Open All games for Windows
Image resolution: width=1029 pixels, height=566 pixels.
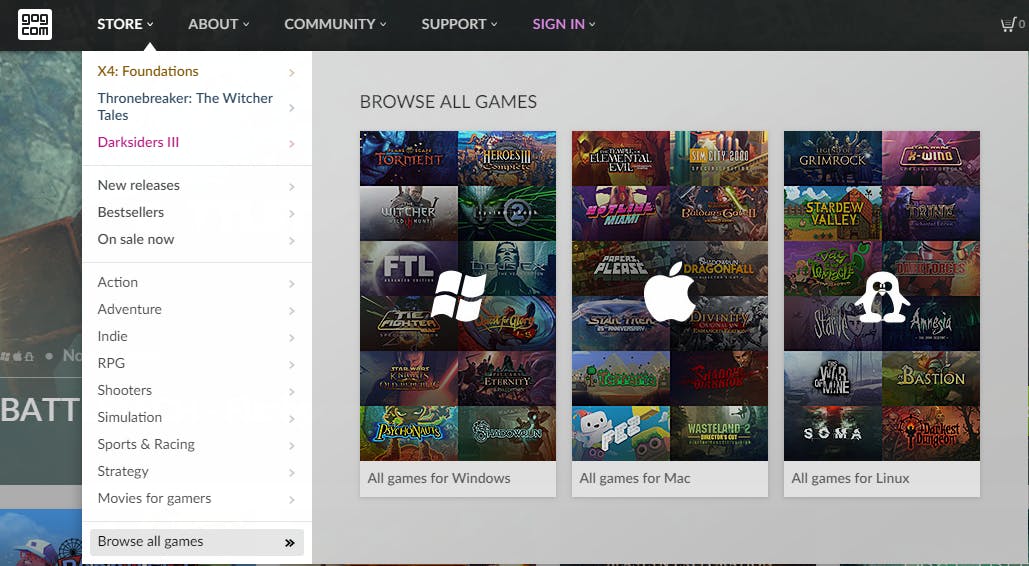coord(458,479)
